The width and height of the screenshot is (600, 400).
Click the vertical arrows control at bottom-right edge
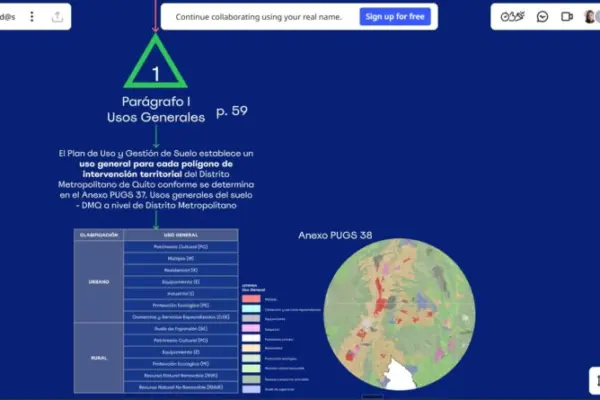pyautogui.click(x=595, y=380)
